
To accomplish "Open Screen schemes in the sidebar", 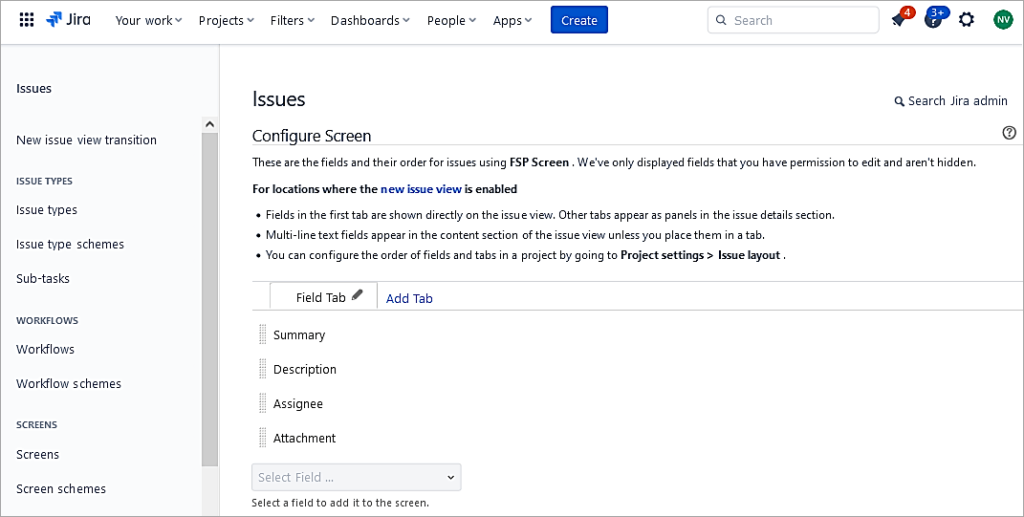I will (61, 489).
